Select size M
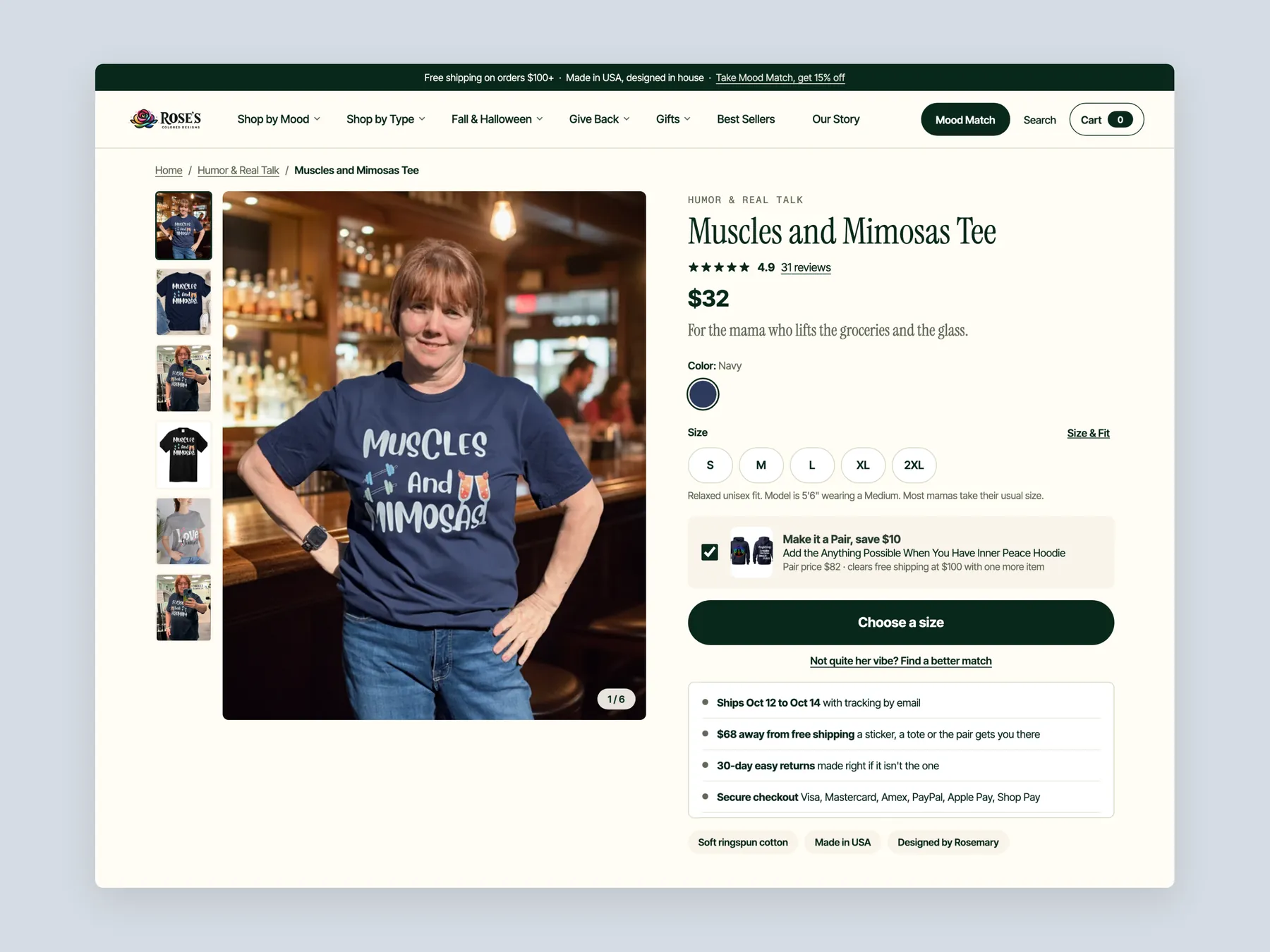Image resolution: width=1270 pixels, height=952 pixels. [x=761, y=465]
